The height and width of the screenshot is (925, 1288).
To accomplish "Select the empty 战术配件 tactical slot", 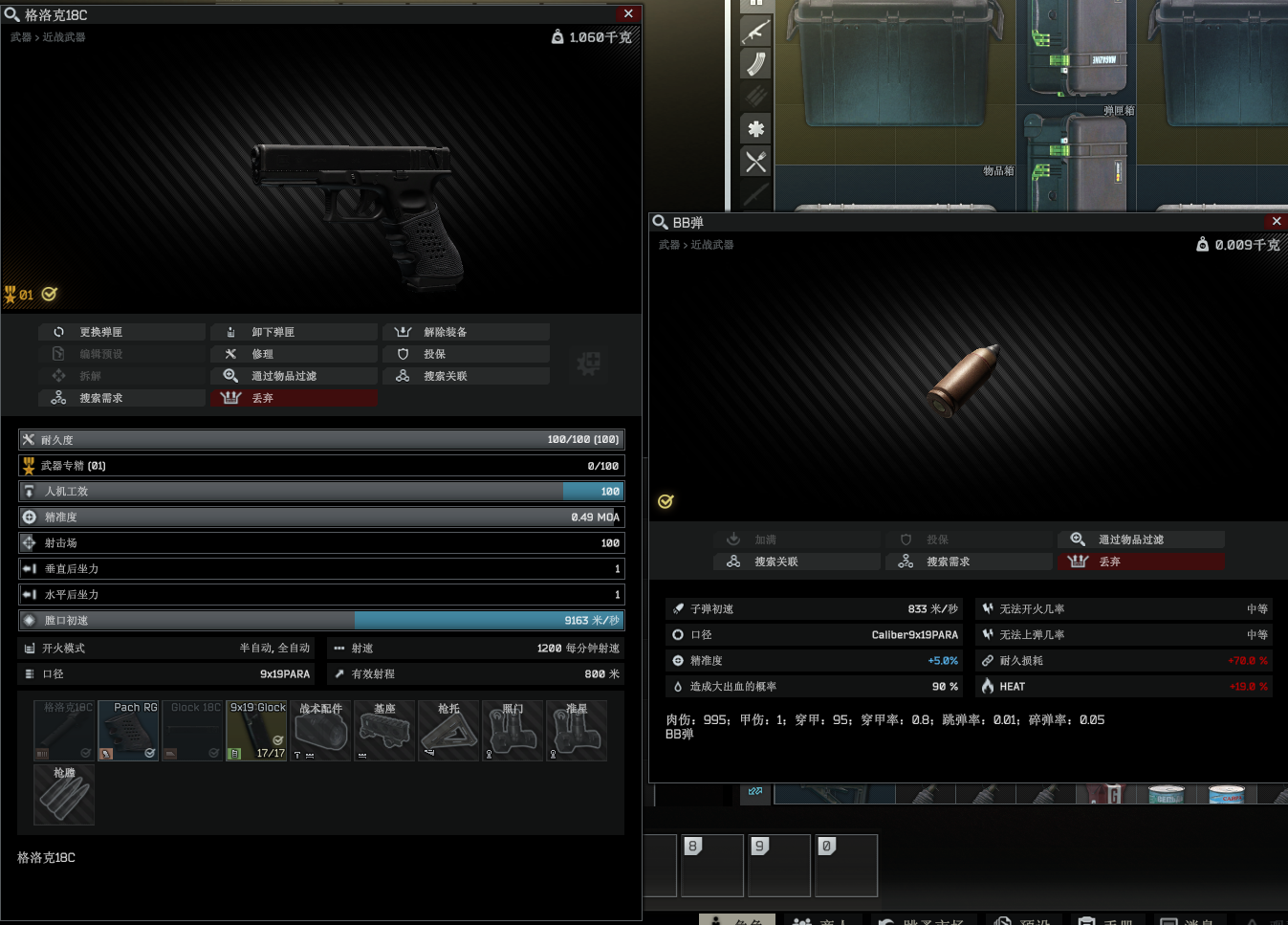I will [320, 731].
